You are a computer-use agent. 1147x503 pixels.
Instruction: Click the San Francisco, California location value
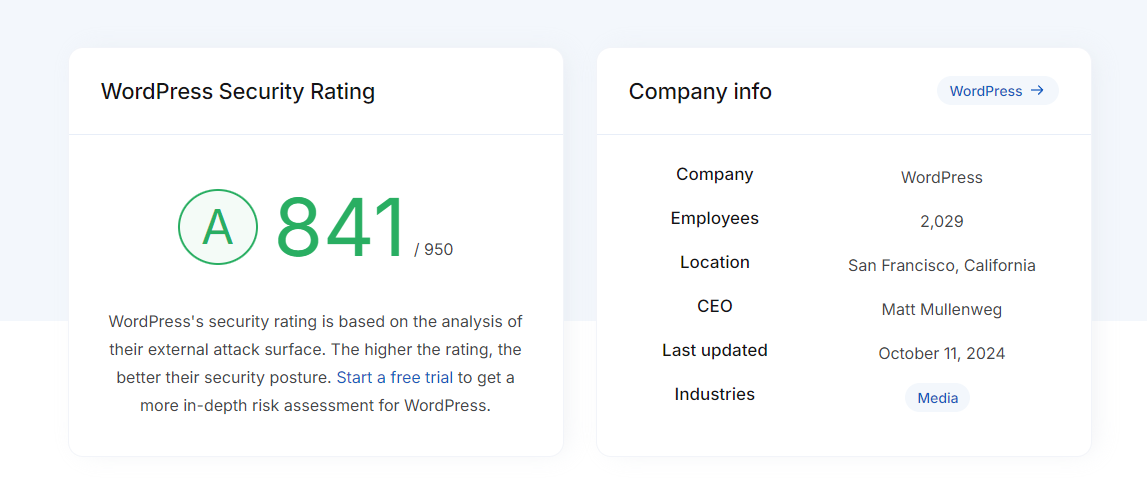pos(941,266)
